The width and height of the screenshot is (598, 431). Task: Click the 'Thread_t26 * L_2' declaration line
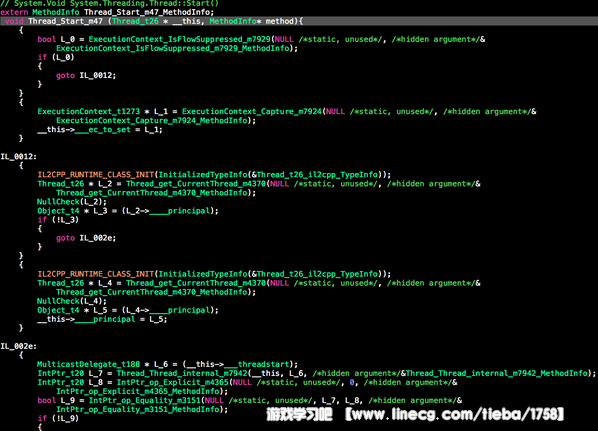(259, 184)
